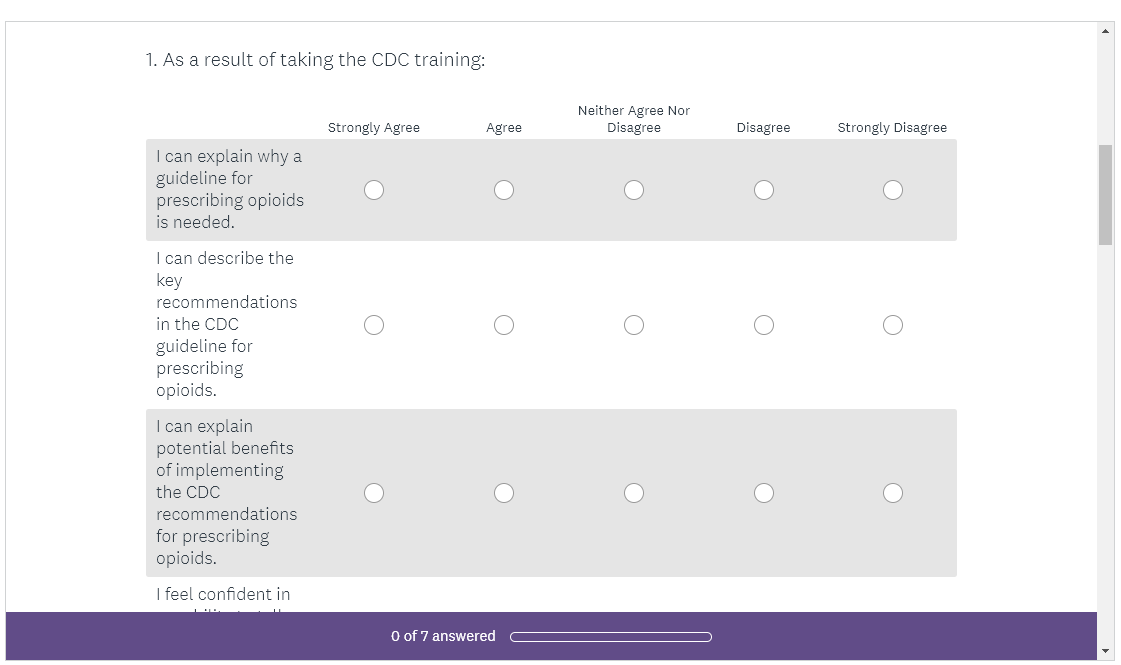This screenshot has width=1121, height=665.
Task: Select Disagree for explaining why guideline needed
Action: coord(764,190)
